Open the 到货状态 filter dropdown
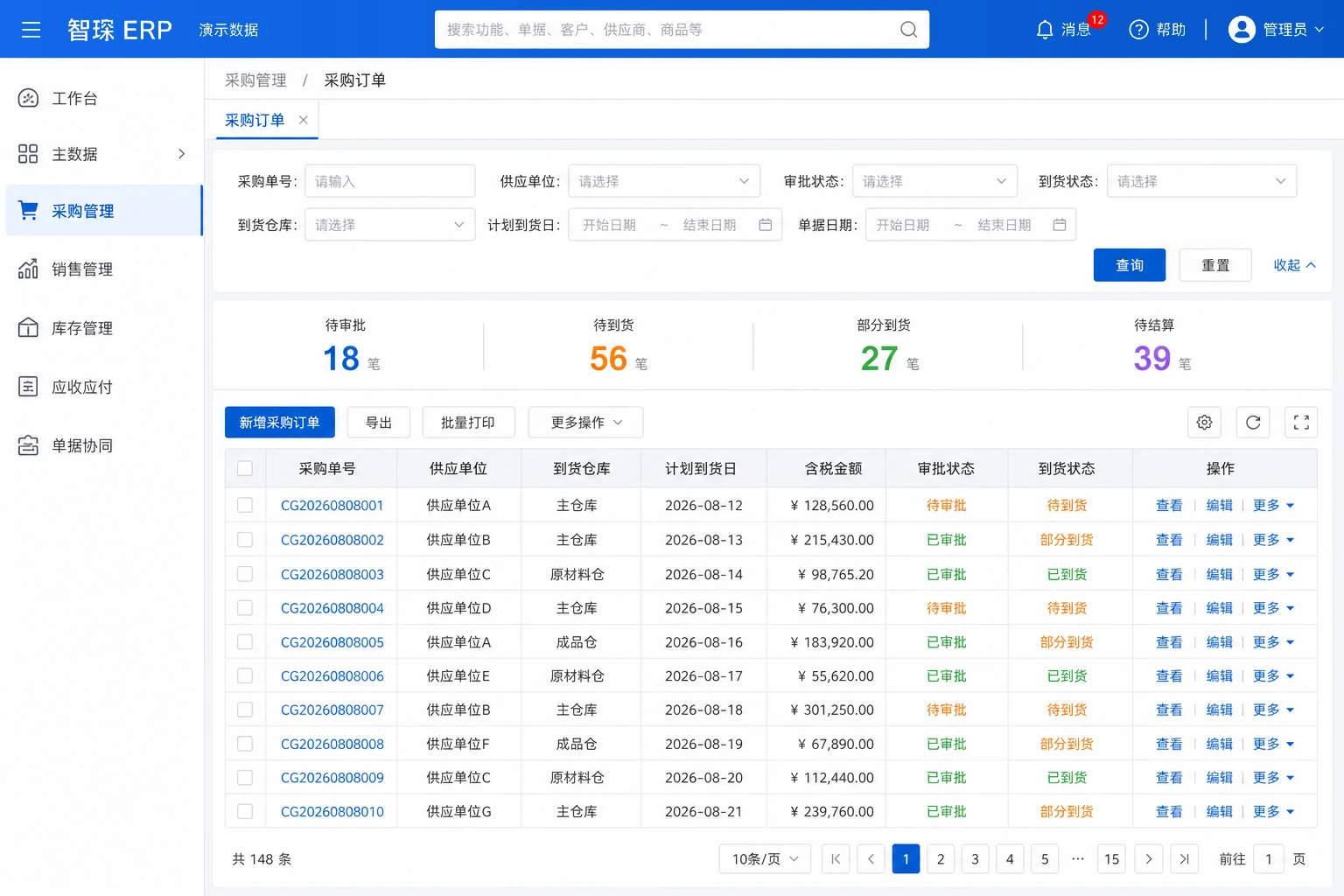The image size is (1344, 896). coord(1201,181)
